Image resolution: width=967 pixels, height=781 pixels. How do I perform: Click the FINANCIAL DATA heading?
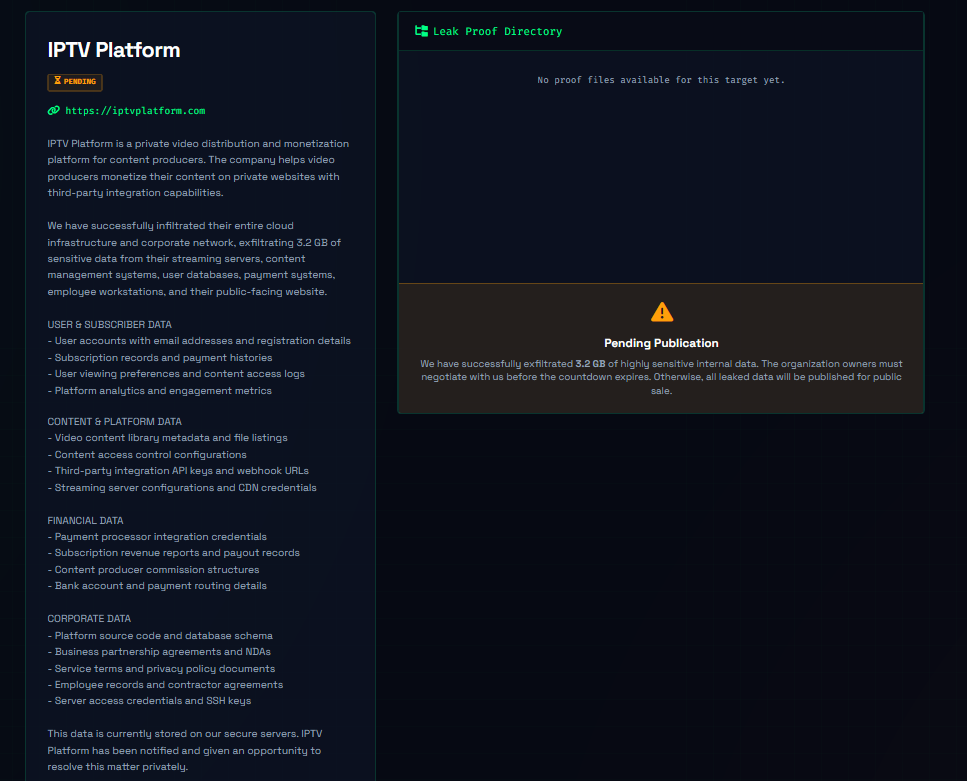pyautogui.click(x=85, y=521)
